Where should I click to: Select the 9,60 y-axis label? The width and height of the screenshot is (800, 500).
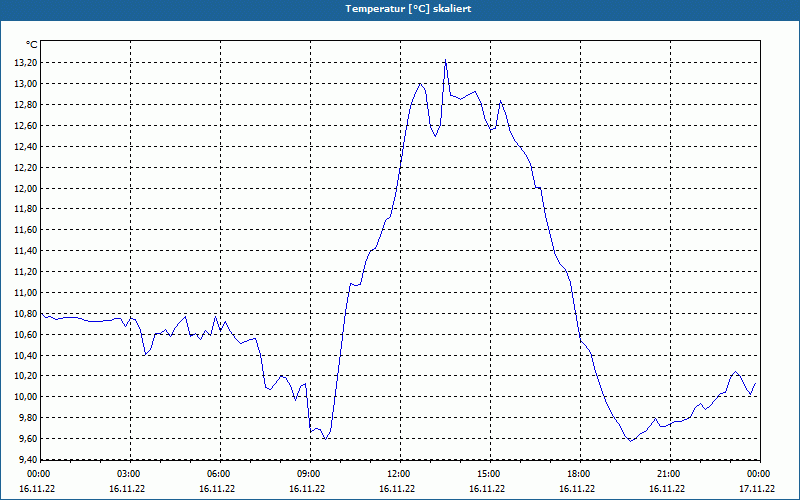pyautogui.click(x=29, y=439)
